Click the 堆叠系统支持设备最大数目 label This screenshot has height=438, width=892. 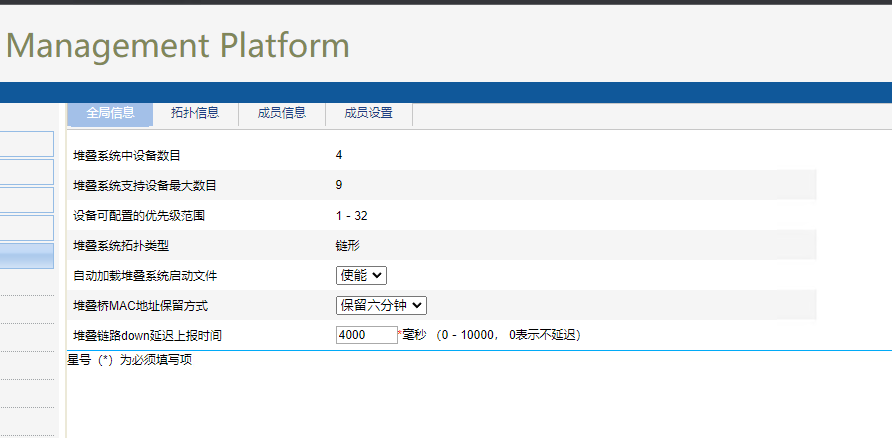[x=145, y=185]
